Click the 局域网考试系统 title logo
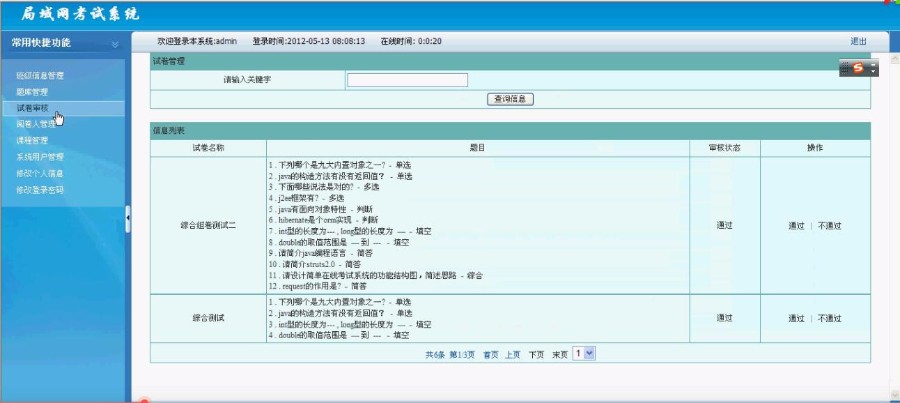 pos(80,14)
